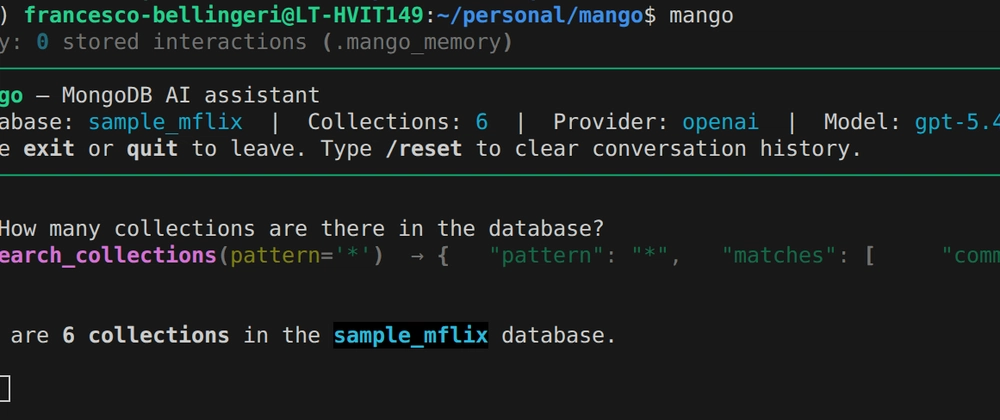Screen dimensions: 1000x420
Task: Click the terminal cursor block at the prompt
Action: click(5, 389)
